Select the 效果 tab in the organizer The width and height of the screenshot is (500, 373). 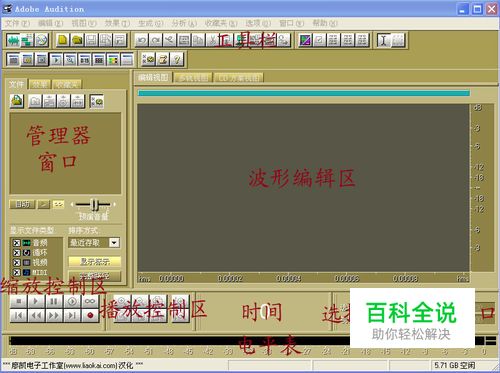coord(40,84)
